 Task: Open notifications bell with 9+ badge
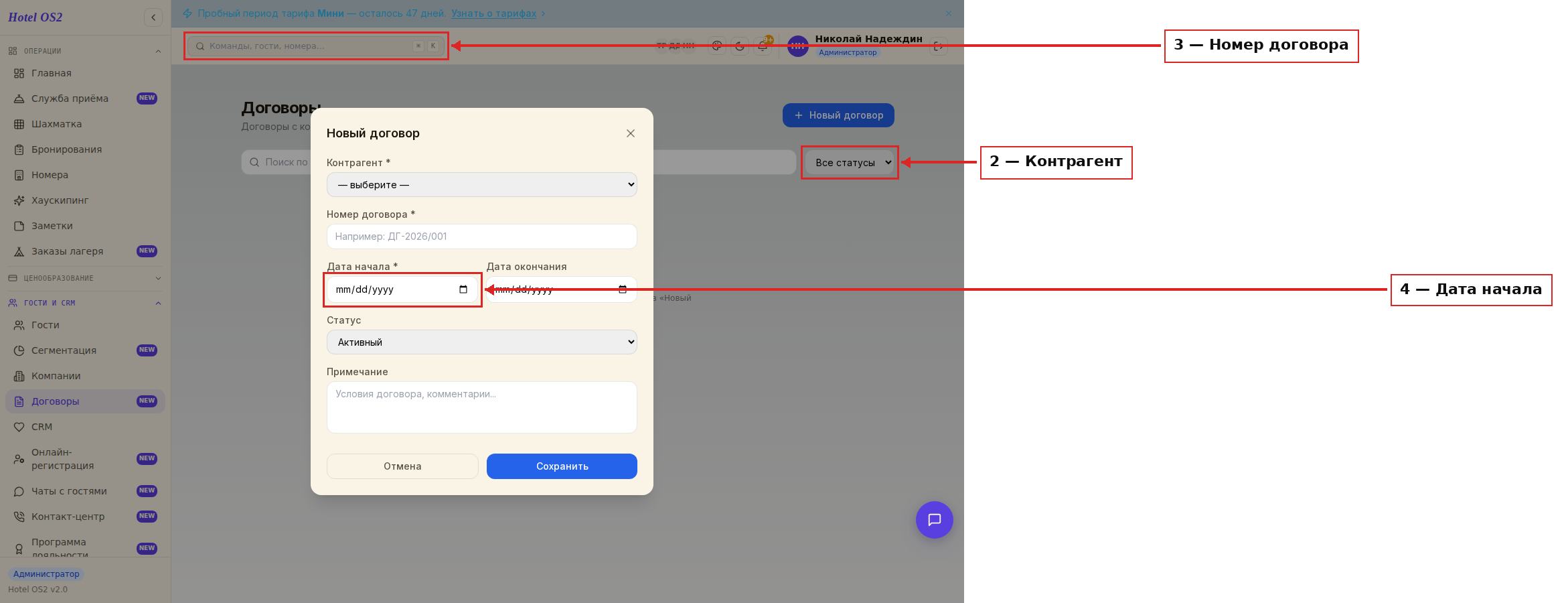[x=763, y=46]
